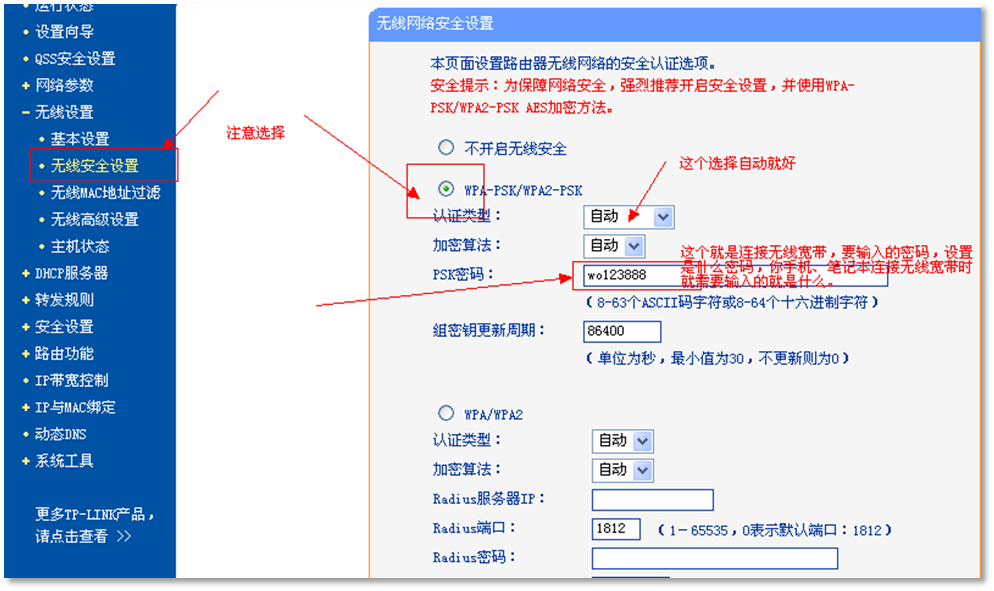This screenshot has width=994, height=591.
Task: Select the WPA/WPA2 radio option
Action: pyautogui.click(x=446, y=413)
